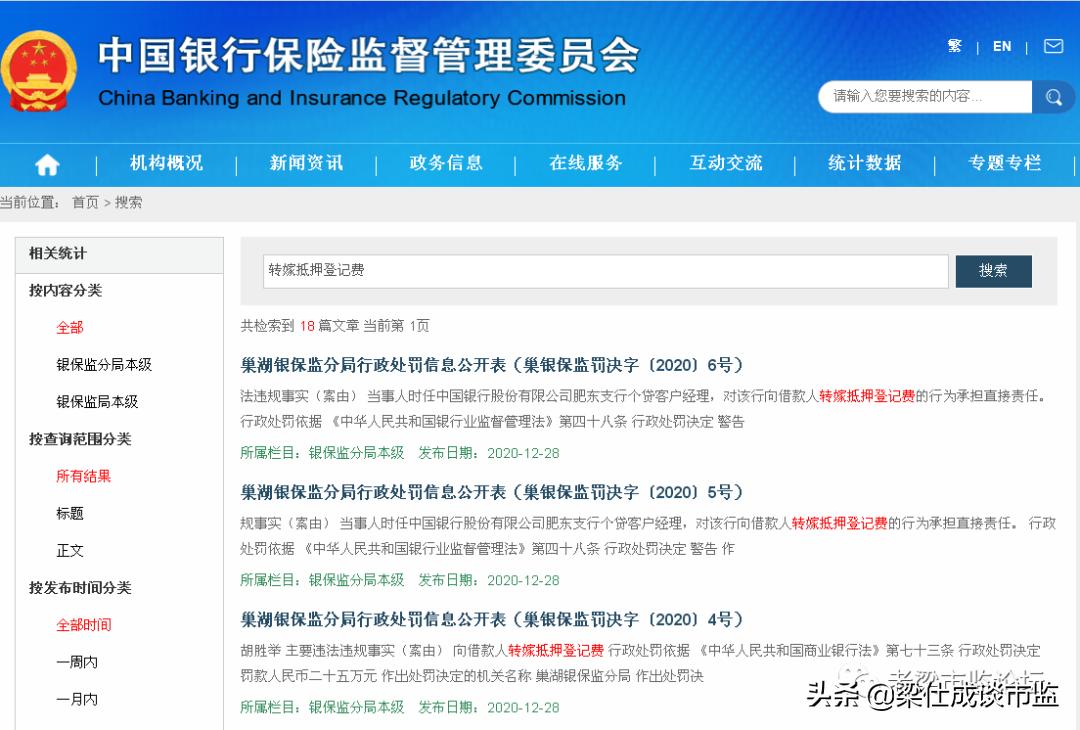1080x730 pixels.
Task: Select 一周内 time filter
Action: [x=75, y=662]
